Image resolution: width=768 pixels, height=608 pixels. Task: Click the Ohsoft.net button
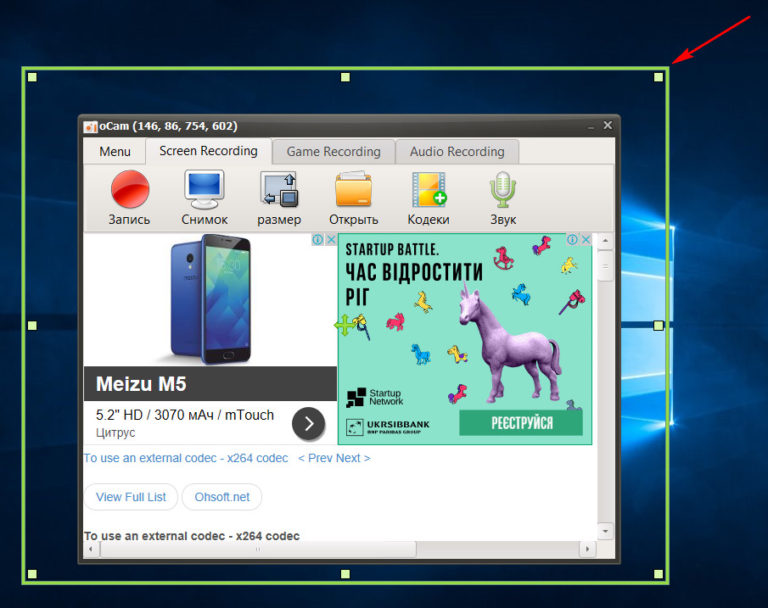221,497
